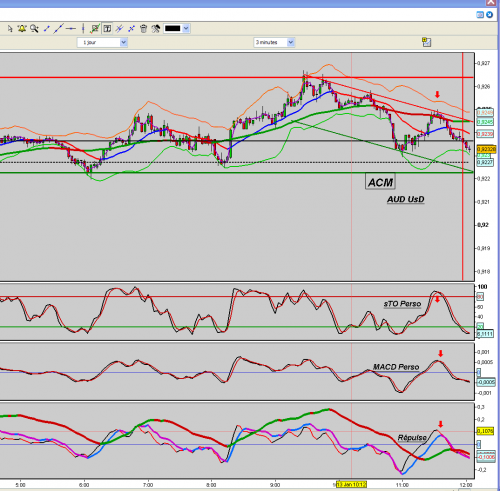This screenshot has height=491, width=500.
Task: Click the small window icon at top right
Action: 480,15
